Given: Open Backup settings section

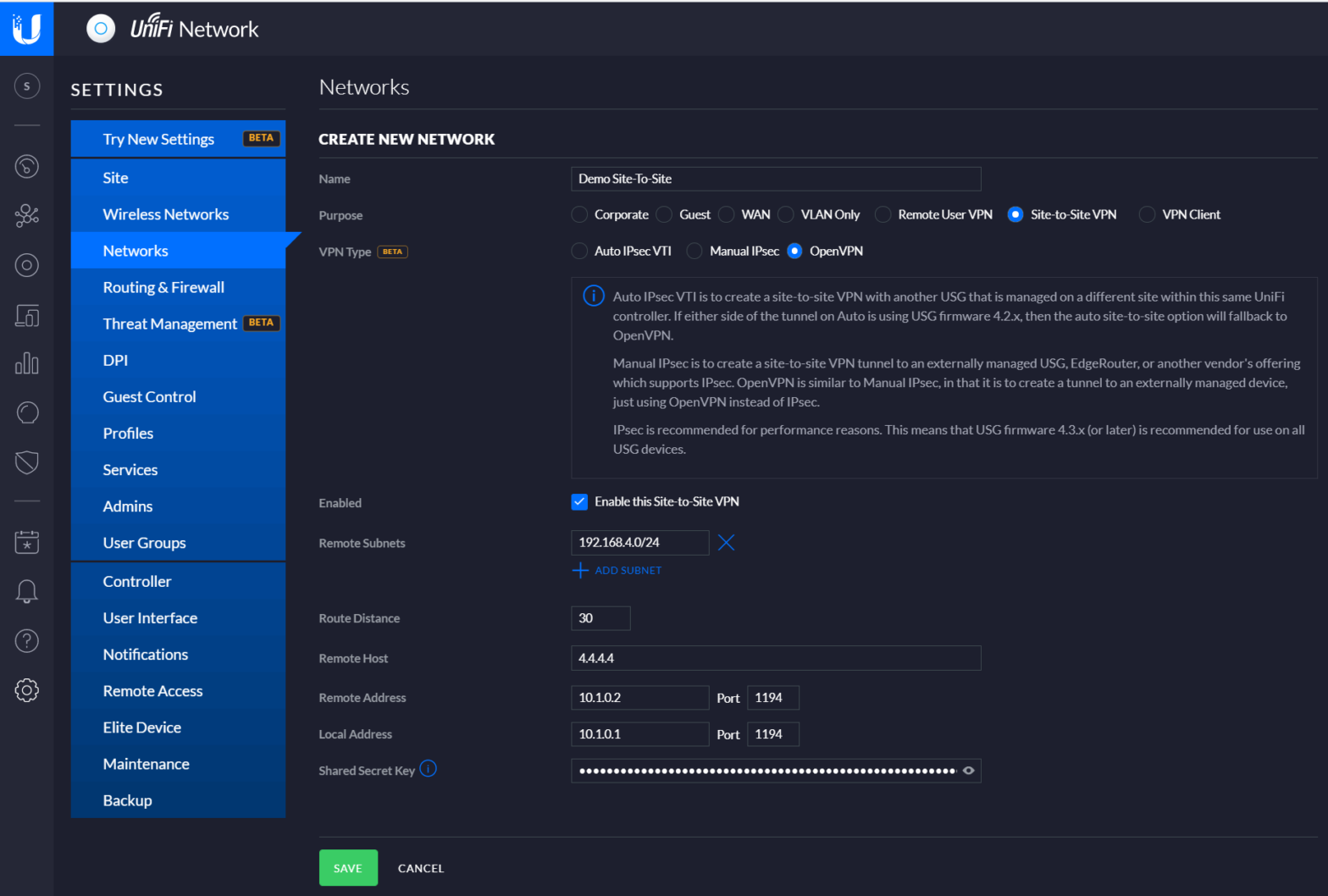Looking at the screenshot, I should 178,799.
